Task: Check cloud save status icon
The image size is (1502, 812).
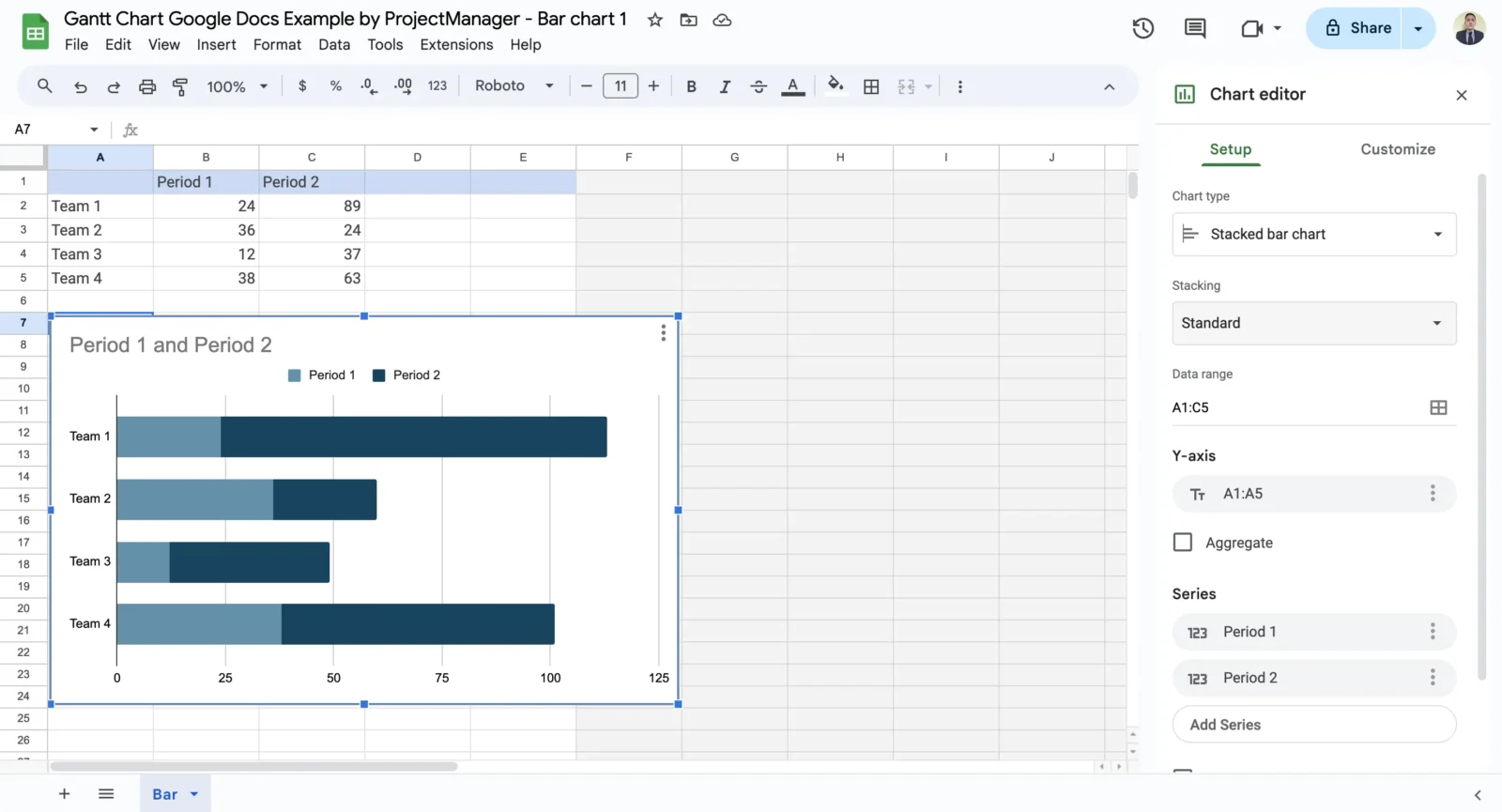Action: 722,20
